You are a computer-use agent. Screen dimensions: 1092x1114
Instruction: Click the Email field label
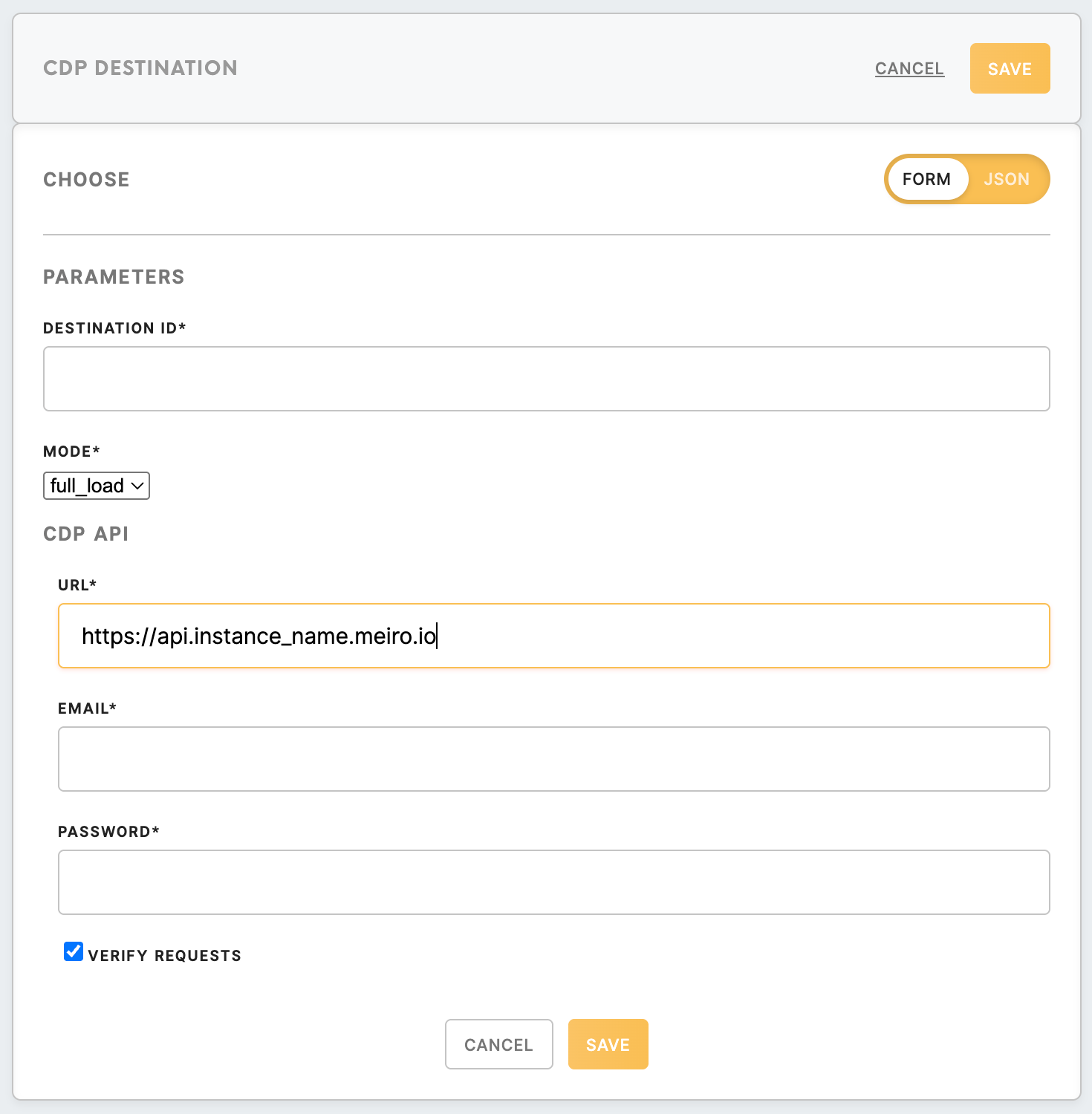pyautogui.click(x=87, y=709)
